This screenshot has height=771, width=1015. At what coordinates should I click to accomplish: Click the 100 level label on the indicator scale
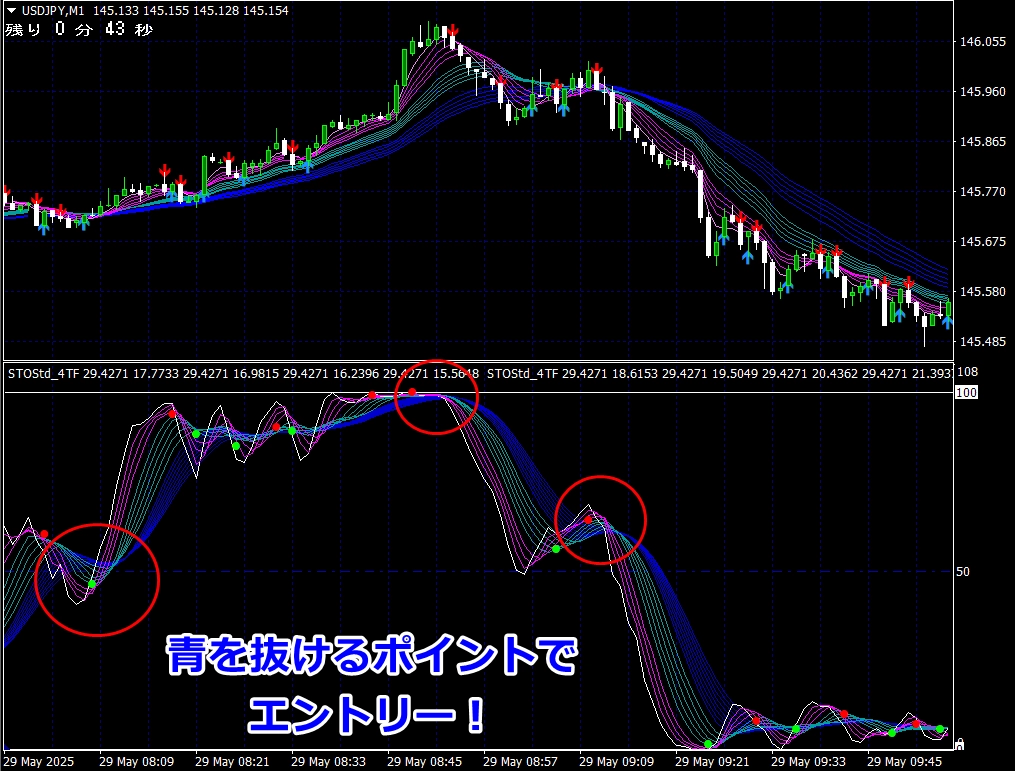coord(966,393)
